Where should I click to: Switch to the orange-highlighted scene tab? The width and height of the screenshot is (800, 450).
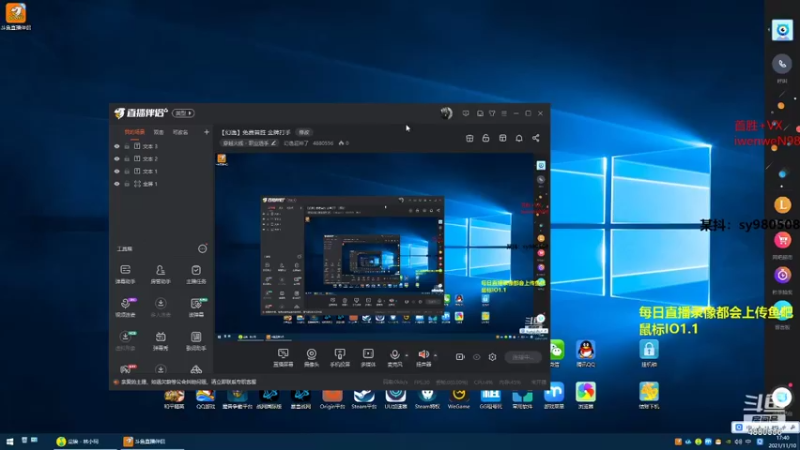pos(134,132)
